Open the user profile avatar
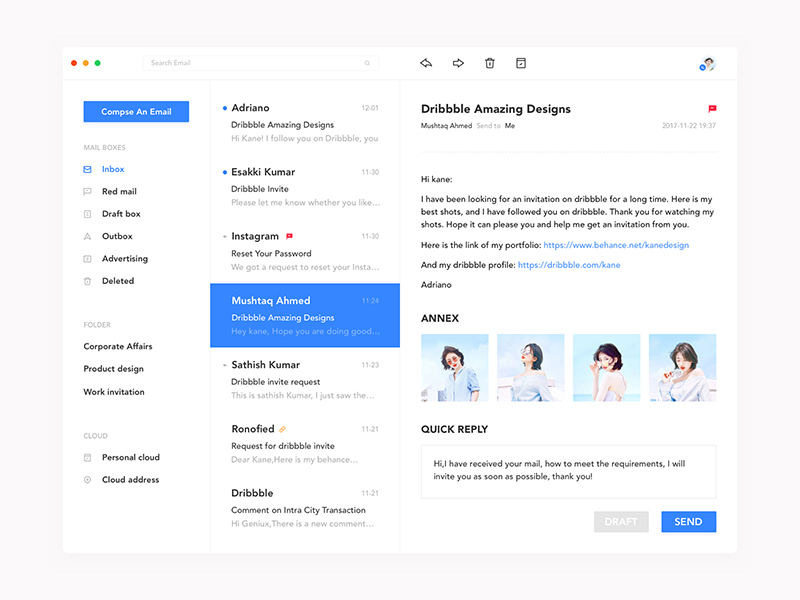 point(708,64)
